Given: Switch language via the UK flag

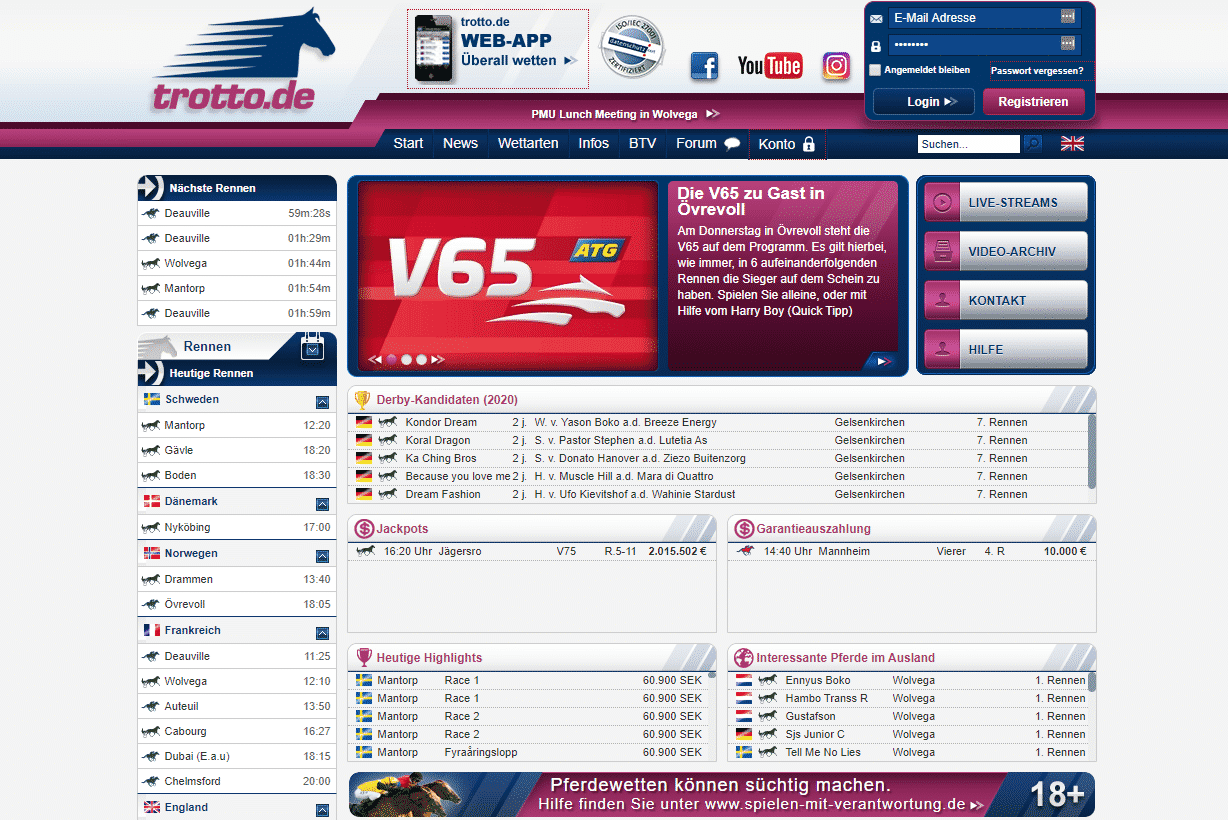Looking at the screenshot, I should tap(1072, 143).
